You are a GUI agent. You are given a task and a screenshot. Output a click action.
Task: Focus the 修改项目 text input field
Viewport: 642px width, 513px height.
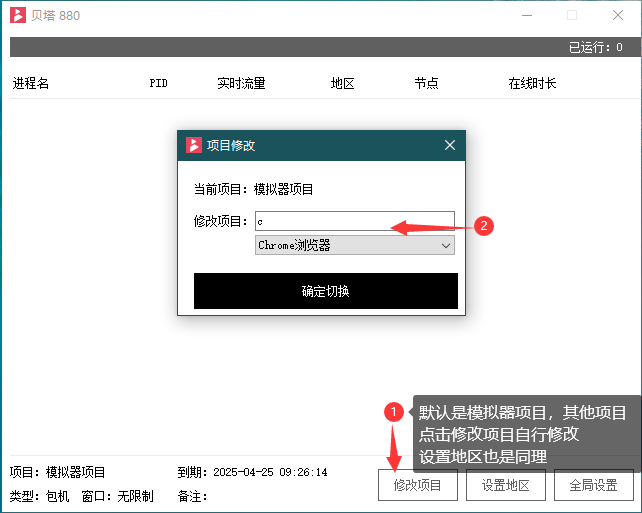coord(354,221)
